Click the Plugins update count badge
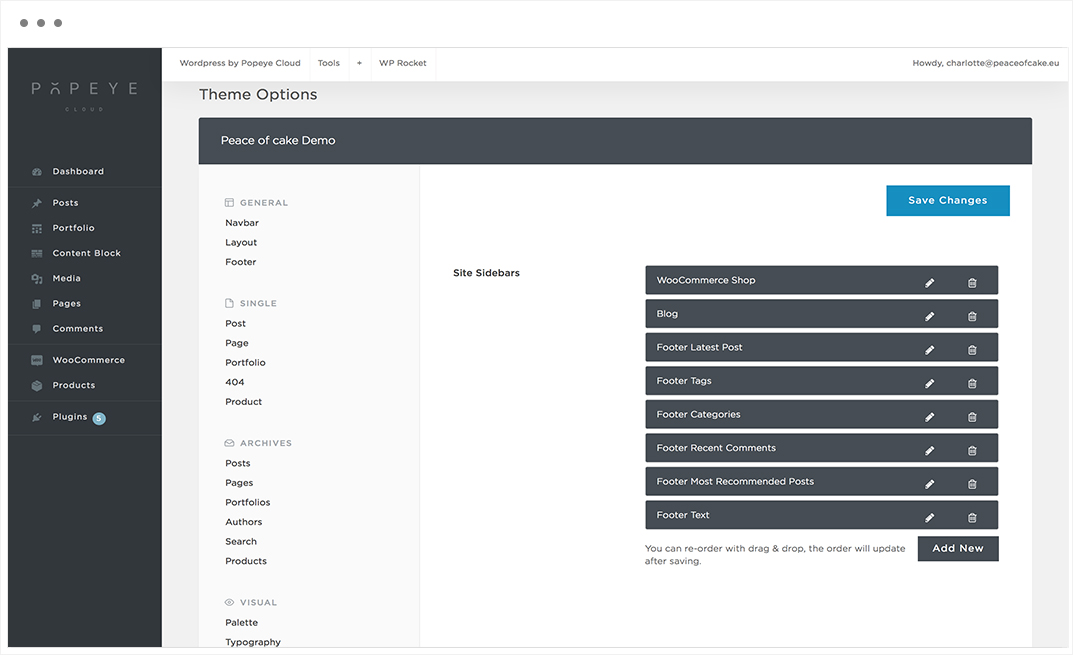1073x655 pixels. (x=99, y=418)
